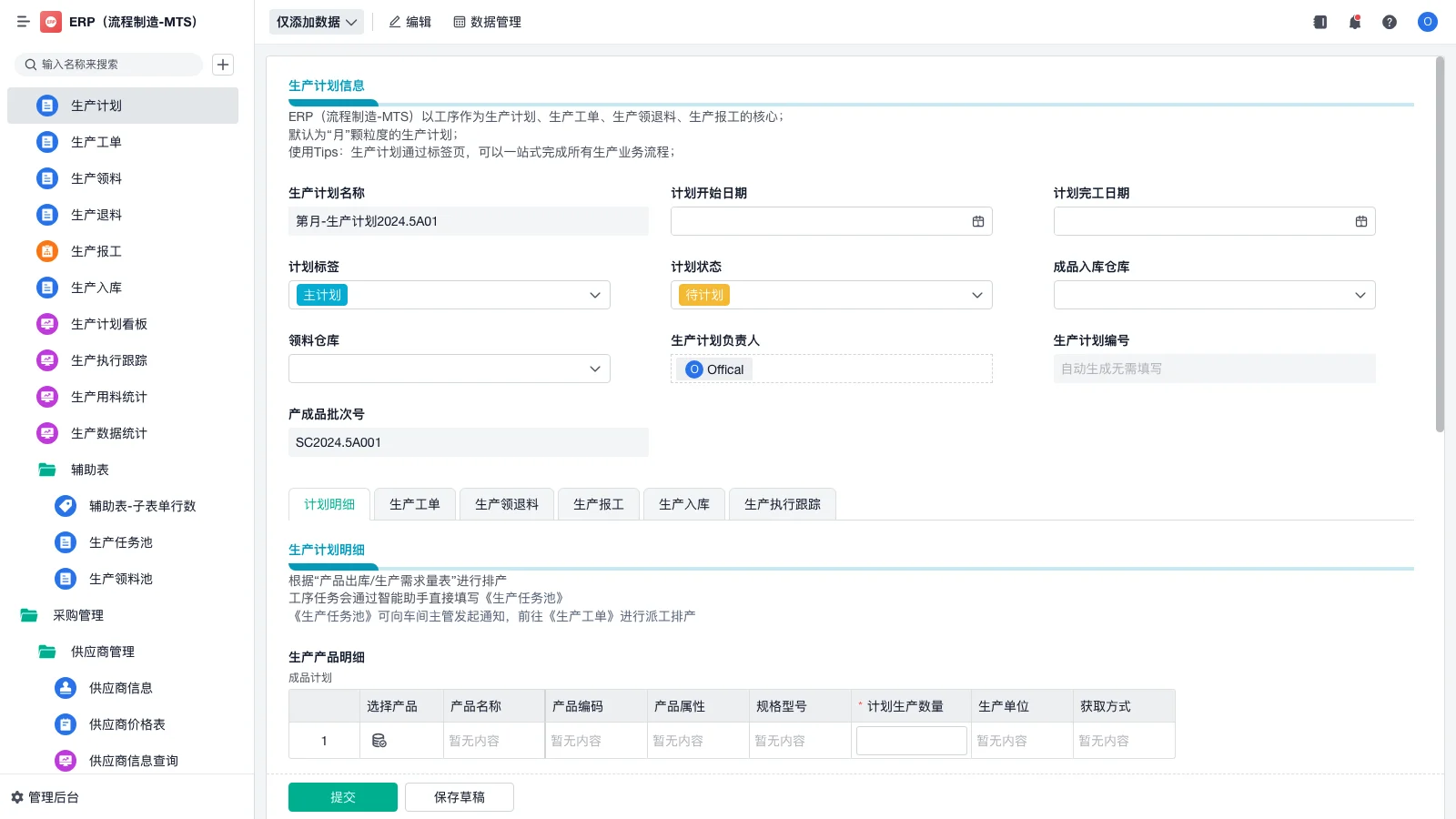This screenshot has height=819, width=1456.
Task: Collapse the 采购管理 folder
Action: 29,615
